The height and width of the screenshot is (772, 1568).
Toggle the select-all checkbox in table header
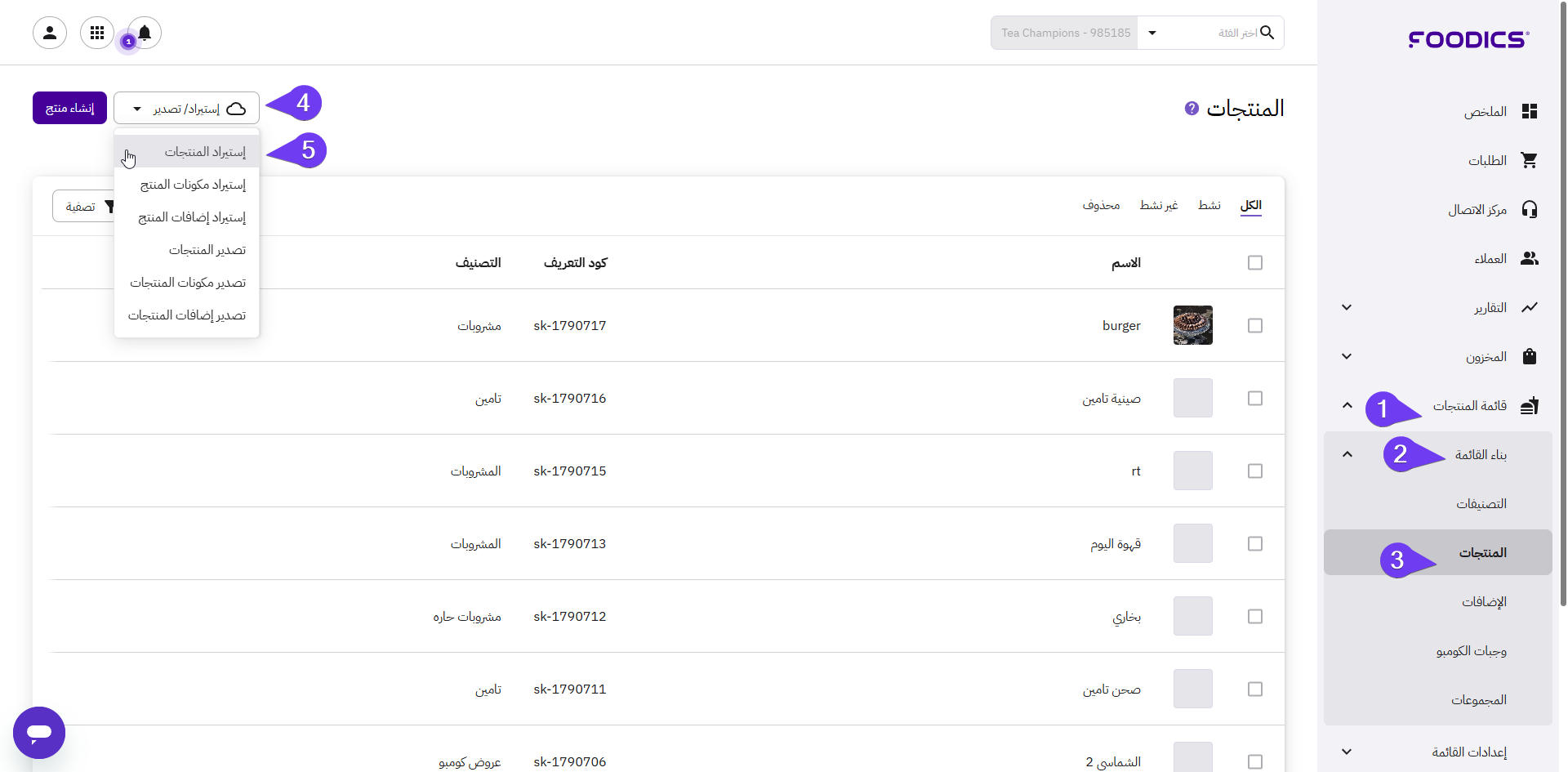[x=1255, y=263]
